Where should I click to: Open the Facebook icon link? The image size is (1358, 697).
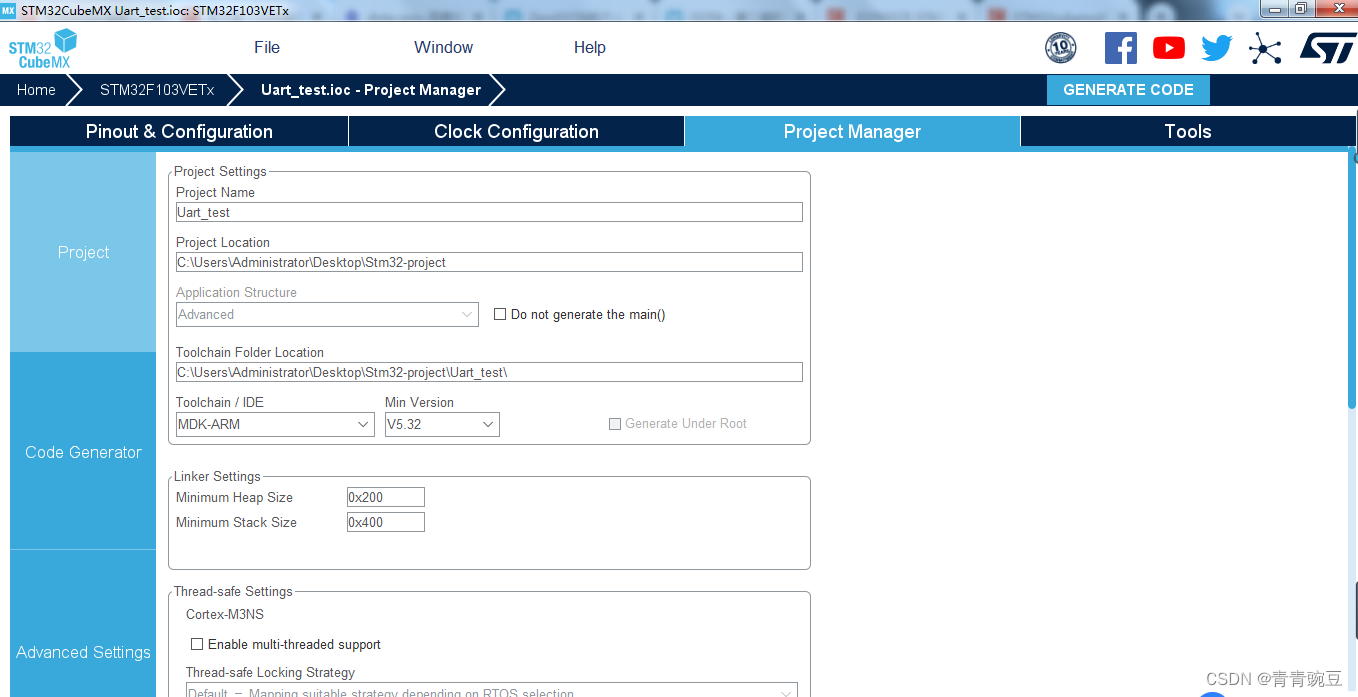[1120, 48]
